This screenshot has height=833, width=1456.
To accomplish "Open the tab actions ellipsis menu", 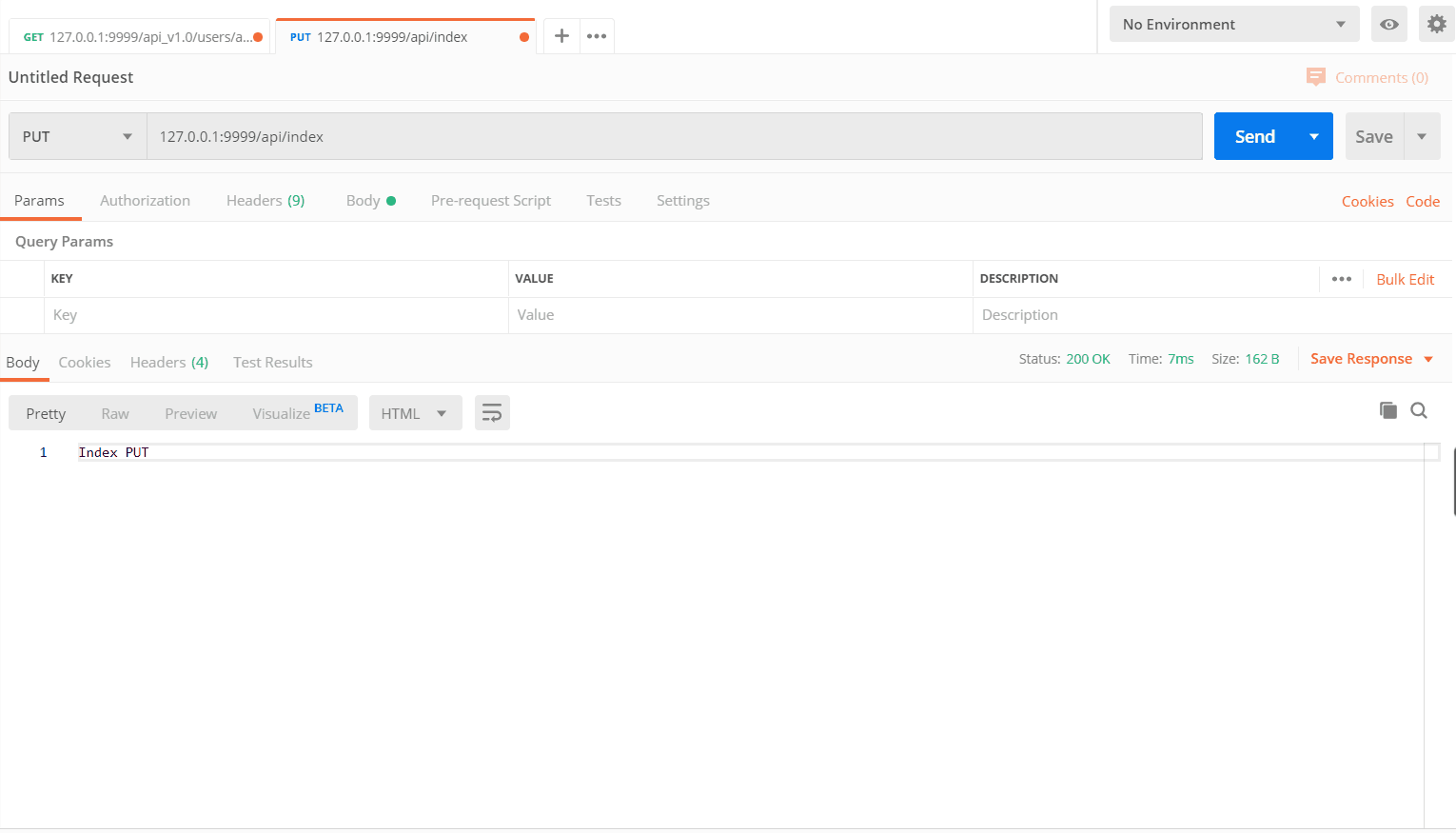I will click(597, 35).
